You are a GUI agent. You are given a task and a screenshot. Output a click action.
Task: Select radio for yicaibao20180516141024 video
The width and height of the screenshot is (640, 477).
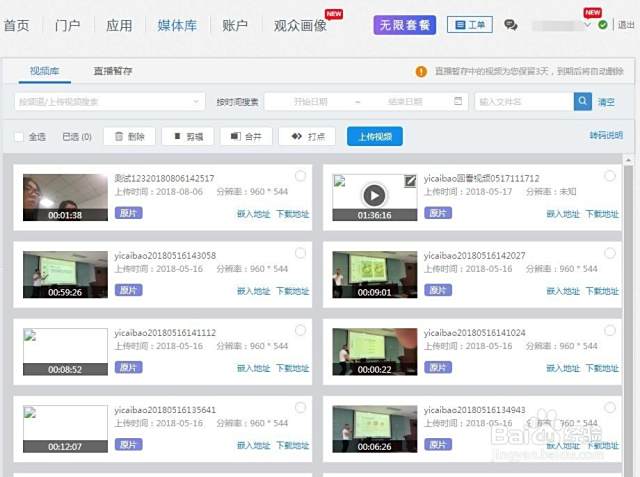pos(610,330)
